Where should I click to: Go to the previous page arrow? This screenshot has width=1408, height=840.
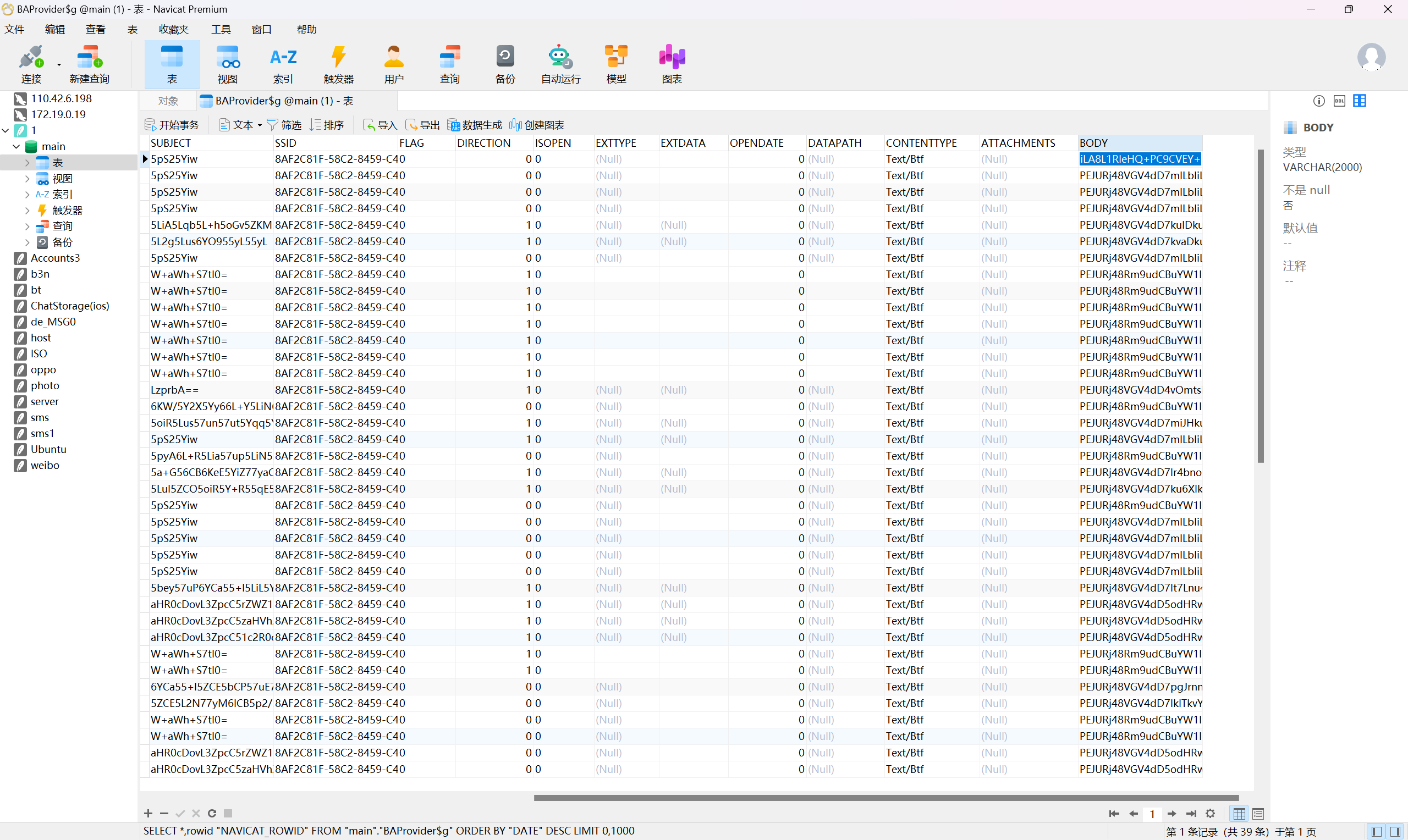point(1134,814)
